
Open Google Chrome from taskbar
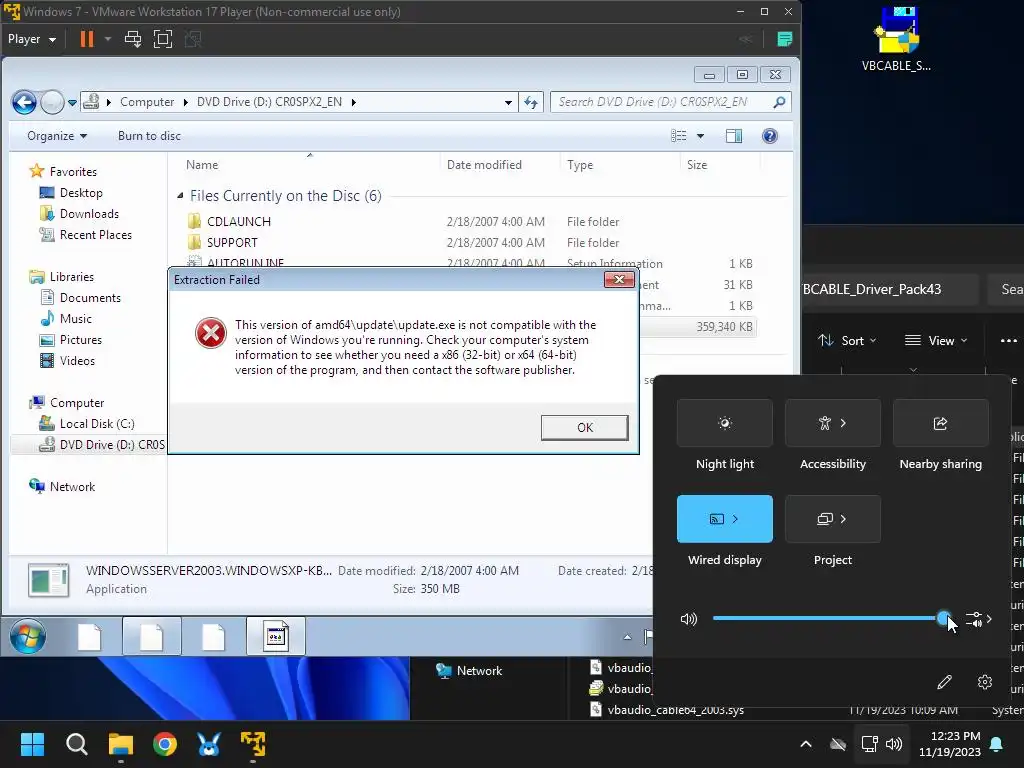165,744
